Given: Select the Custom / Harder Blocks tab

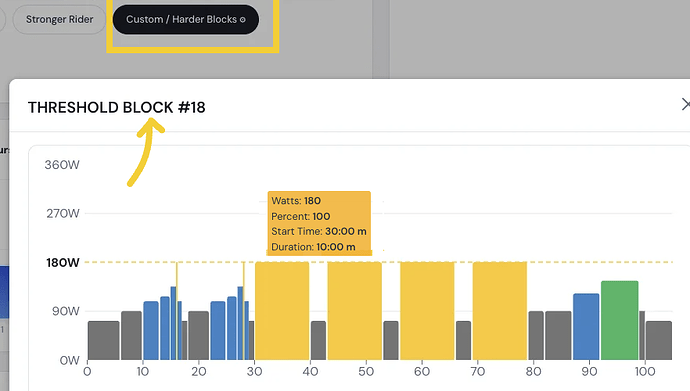Looking at the screenshot, I should coord(186,19).
